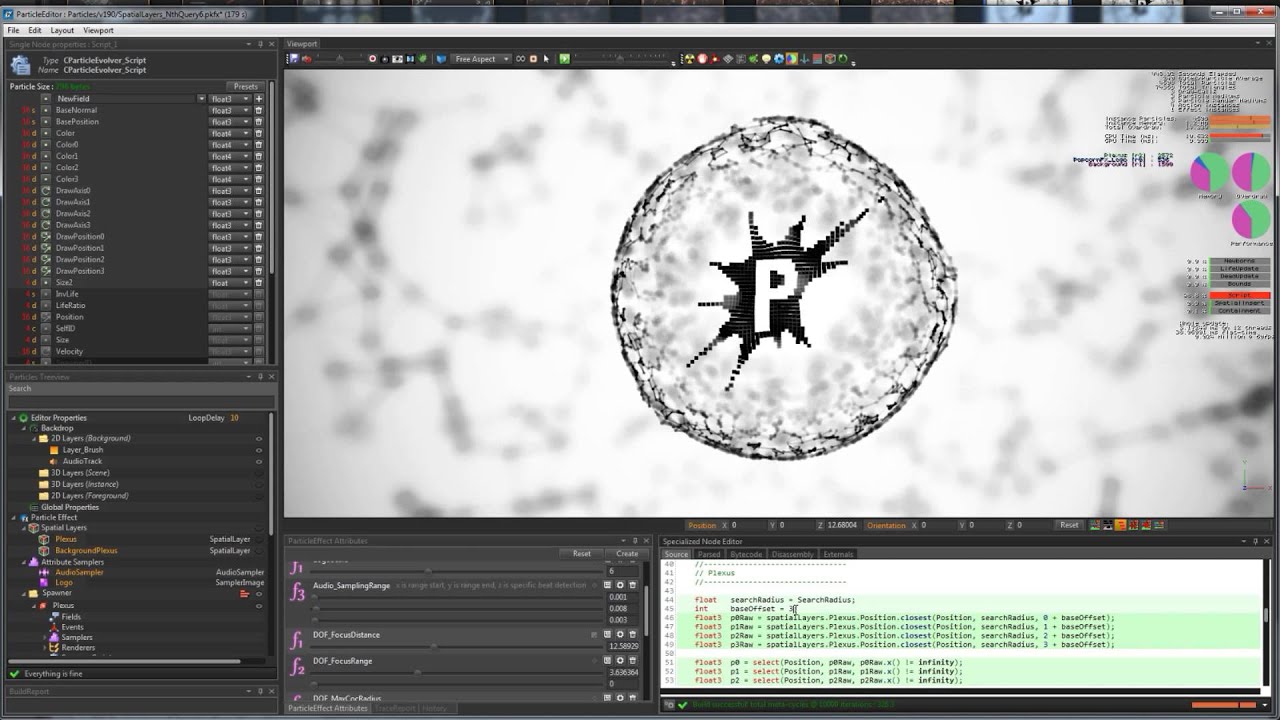Click the script node type icon in properties header
The image size is (1280, 720).
click(20, 65)
